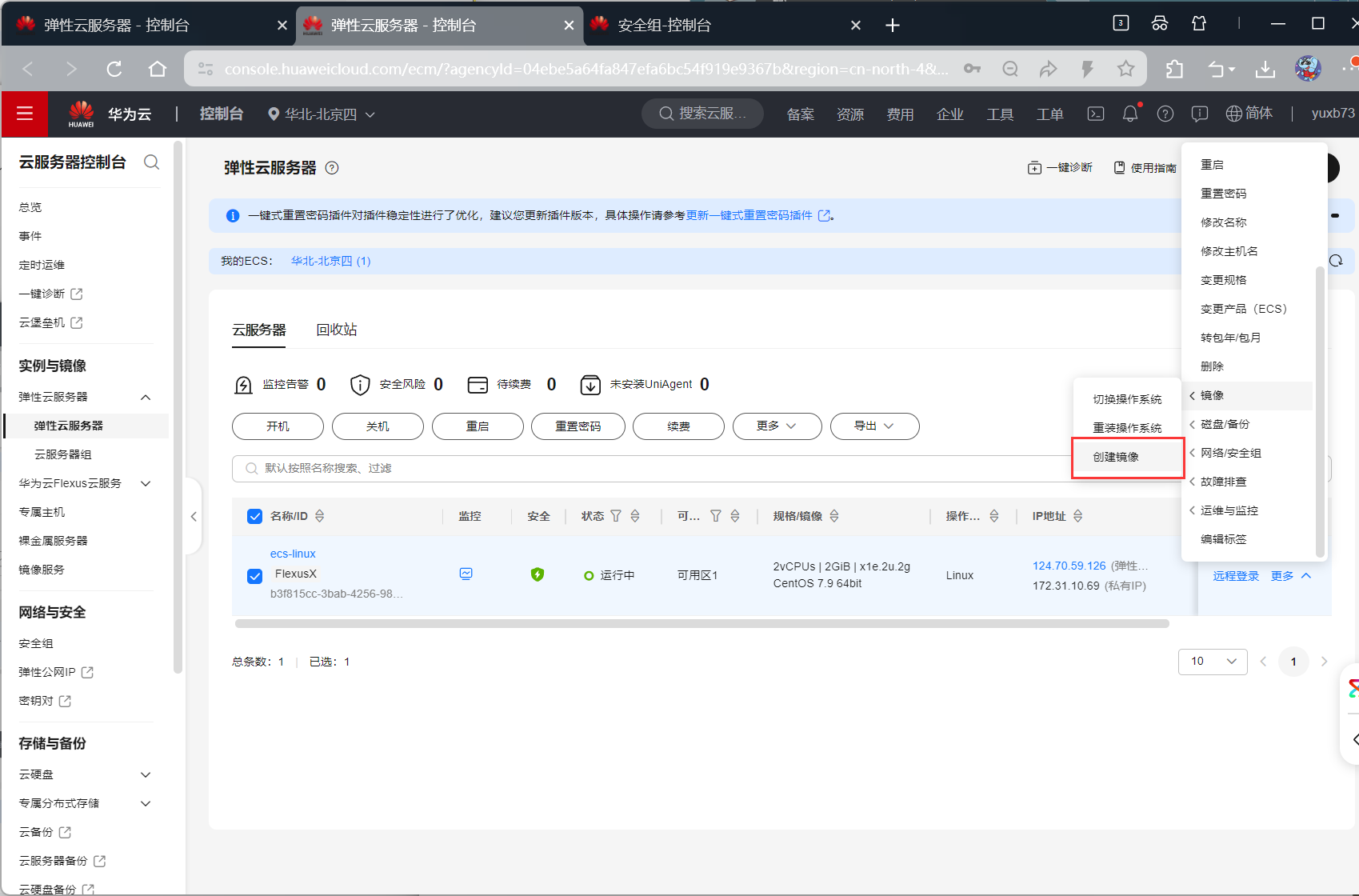Open the region selector 华北-北京四

point(322,114)
